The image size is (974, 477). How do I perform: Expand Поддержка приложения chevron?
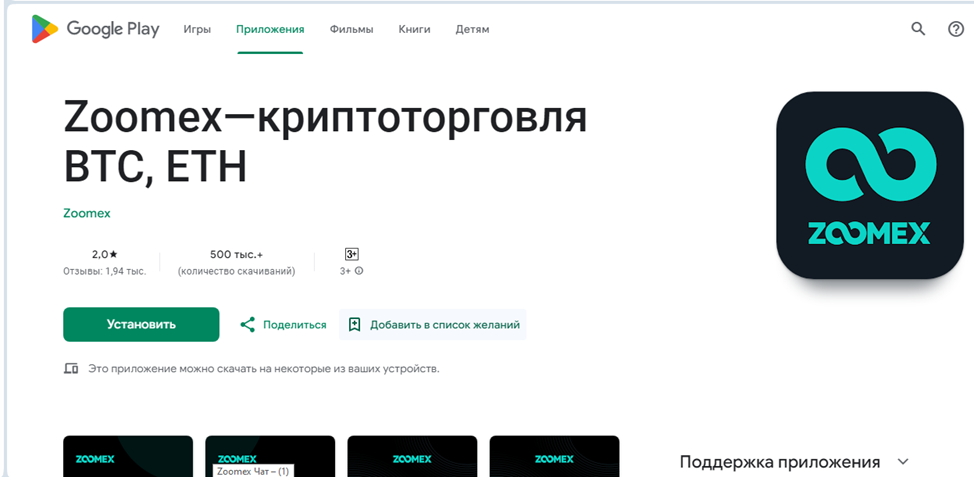[x=903, y=461]
